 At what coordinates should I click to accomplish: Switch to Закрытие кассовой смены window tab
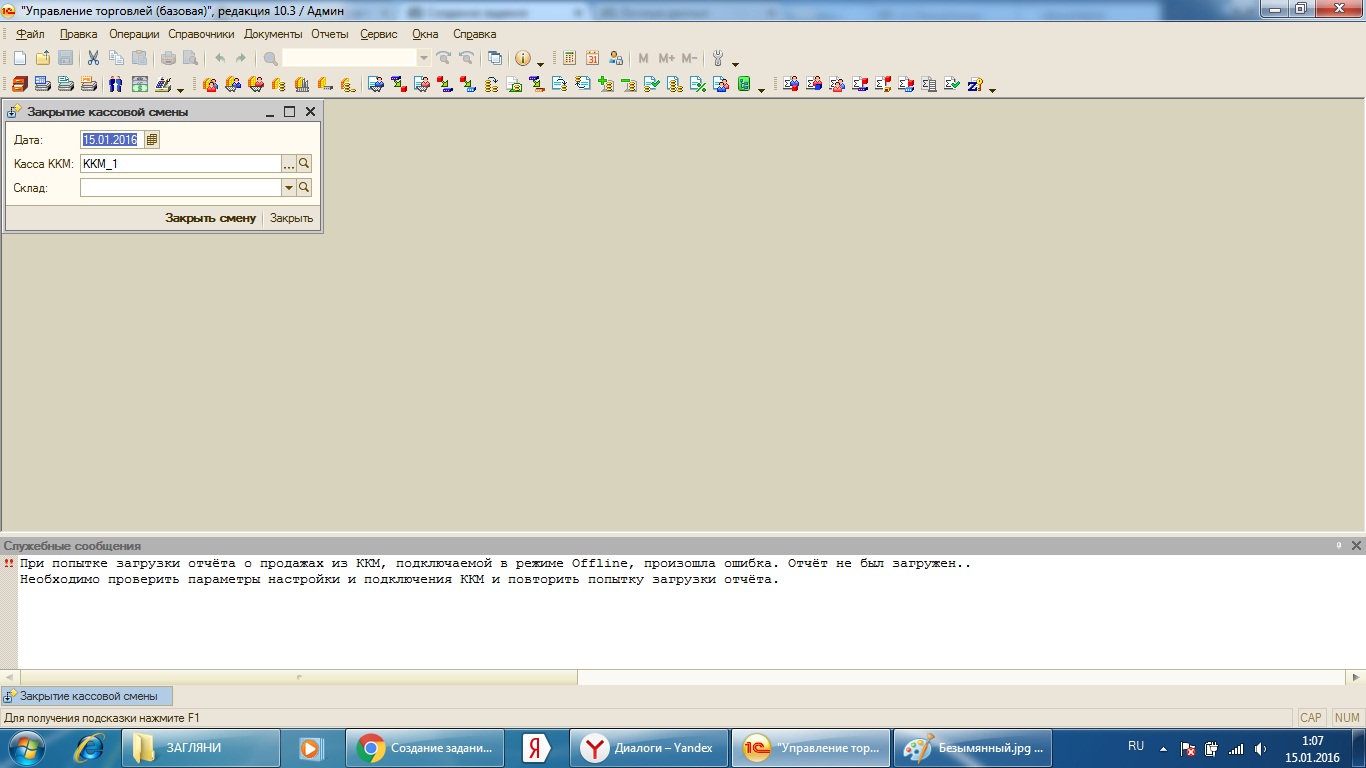coord(87,696)
